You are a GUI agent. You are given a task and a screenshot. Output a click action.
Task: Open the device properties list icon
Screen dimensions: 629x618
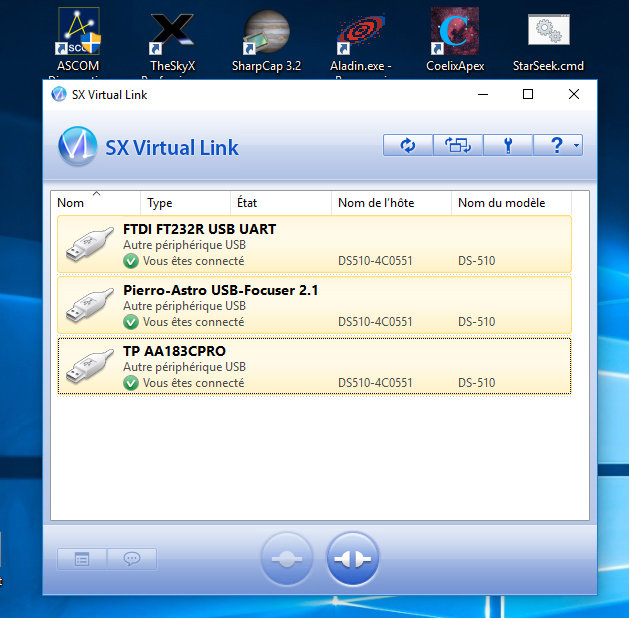(82, 559)
